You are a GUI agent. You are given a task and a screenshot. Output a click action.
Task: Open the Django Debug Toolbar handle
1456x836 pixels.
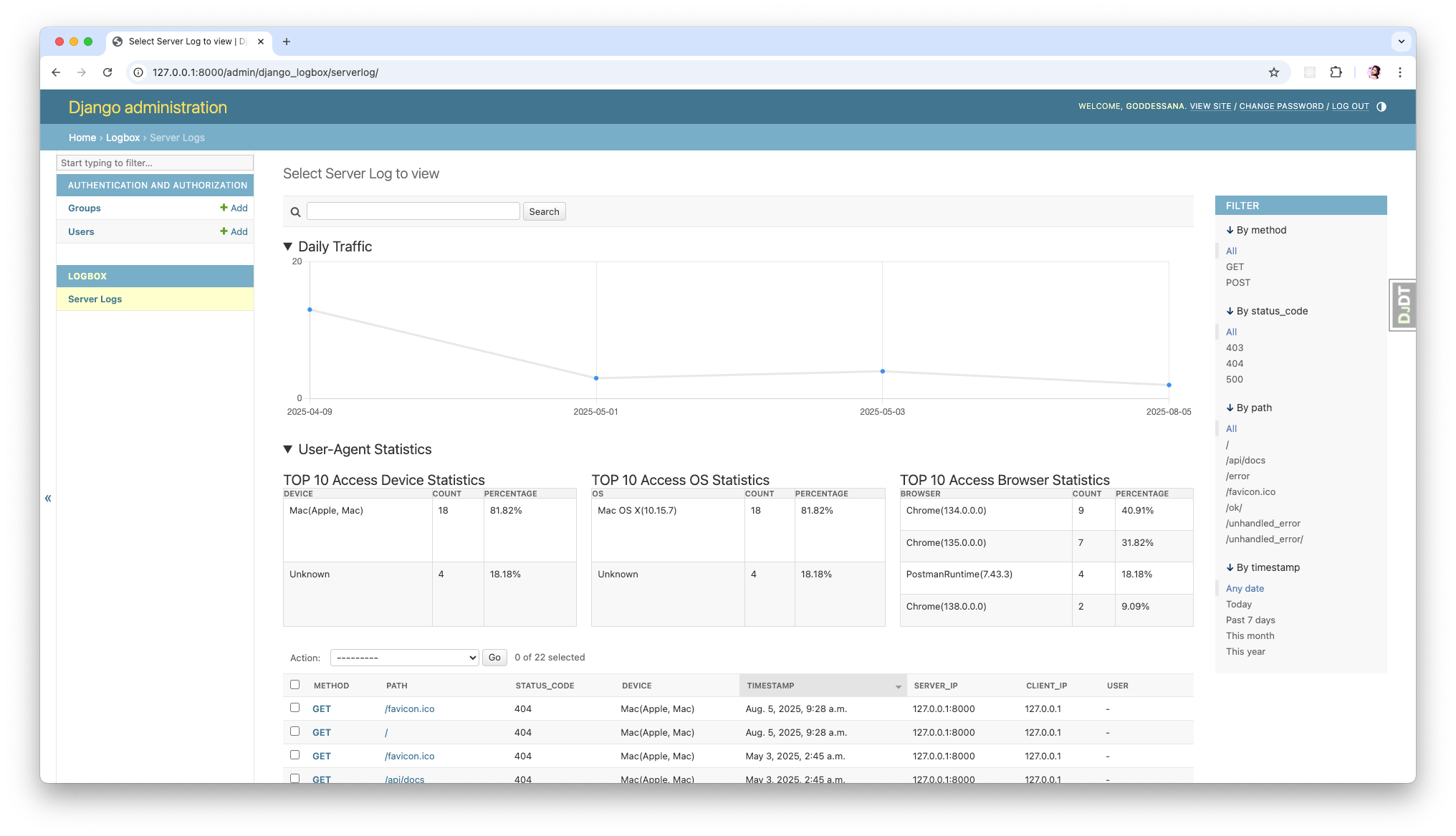pyautogui.click(x=1402, y=305)
